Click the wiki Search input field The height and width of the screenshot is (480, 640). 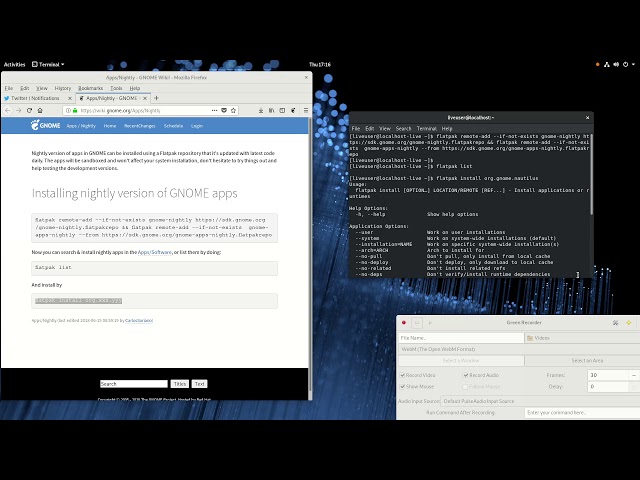pos(134,384)
